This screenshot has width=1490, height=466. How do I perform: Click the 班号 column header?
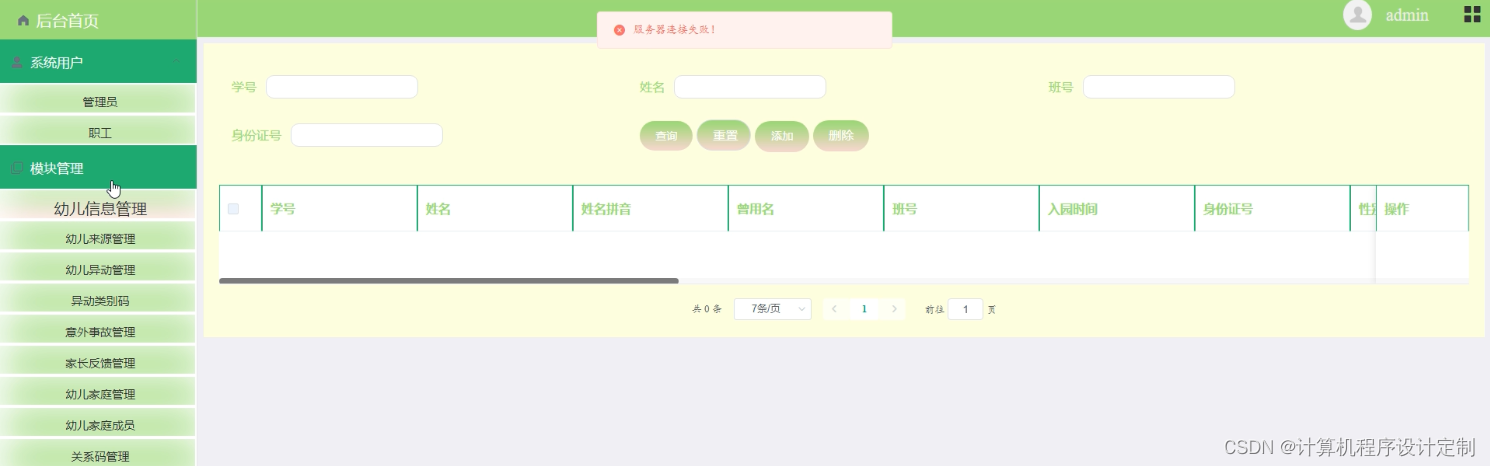point(961,209)
